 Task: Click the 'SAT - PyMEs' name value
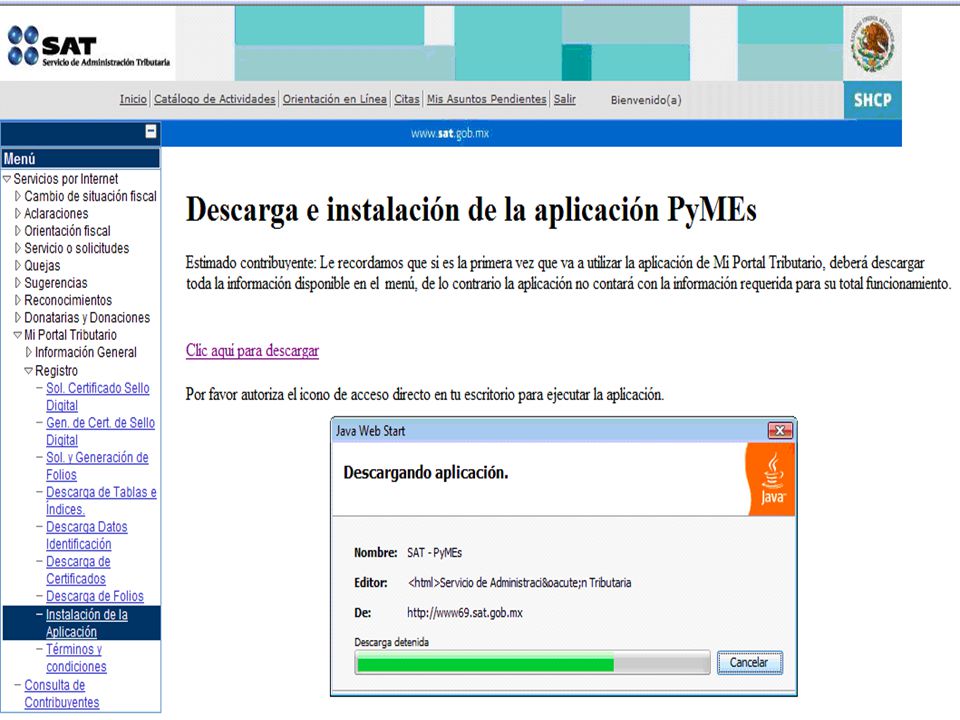[x=434, y=553]
